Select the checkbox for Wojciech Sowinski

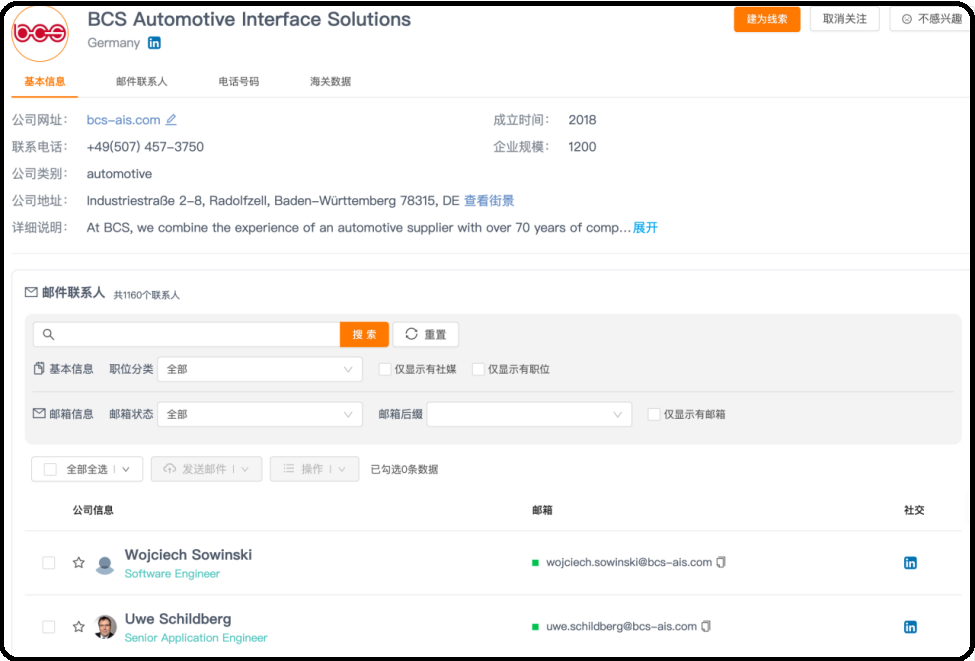point(49,563)
